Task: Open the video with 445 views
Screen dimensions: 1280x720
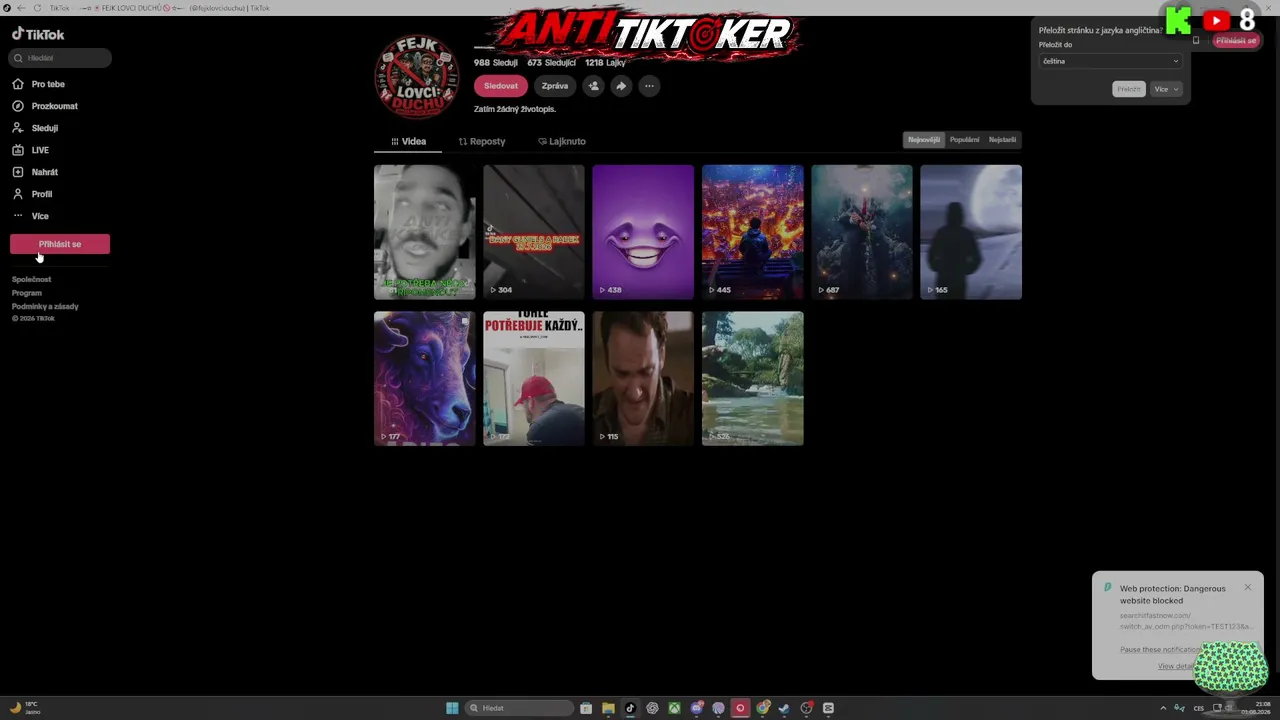Action: point(753,232)
